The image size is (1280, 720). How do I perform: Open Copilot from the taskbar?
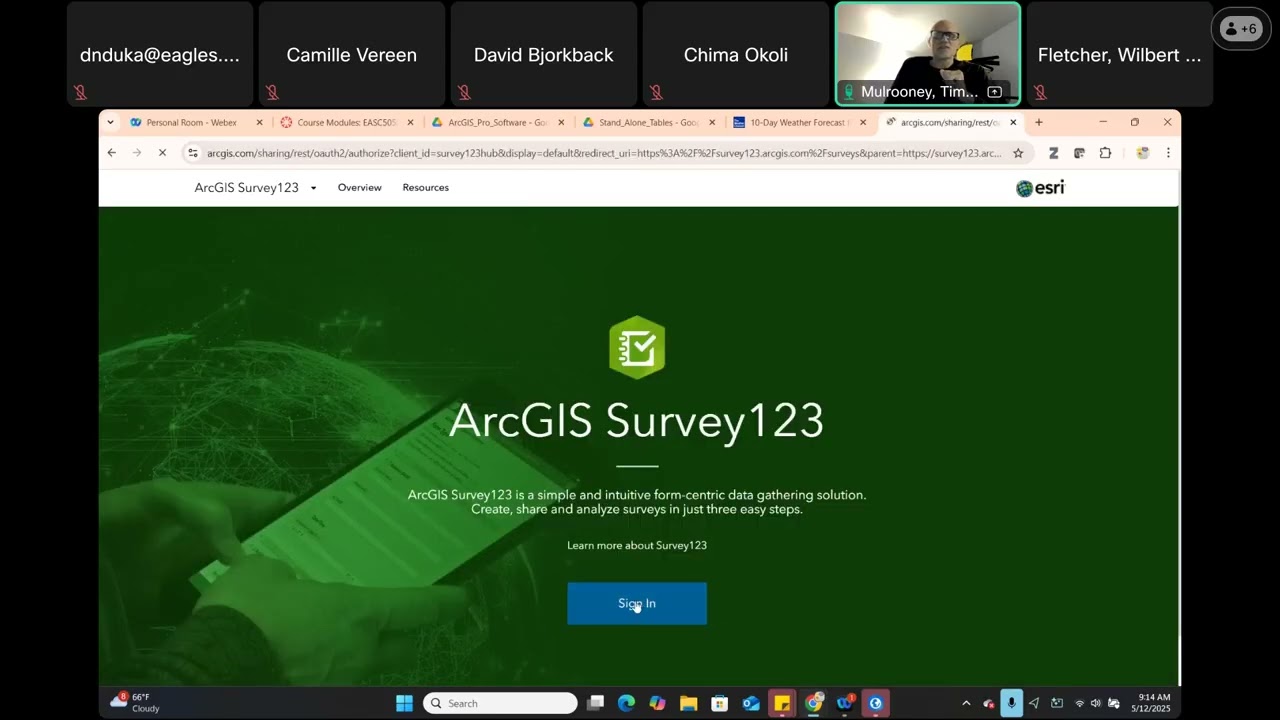pos(657,703)
